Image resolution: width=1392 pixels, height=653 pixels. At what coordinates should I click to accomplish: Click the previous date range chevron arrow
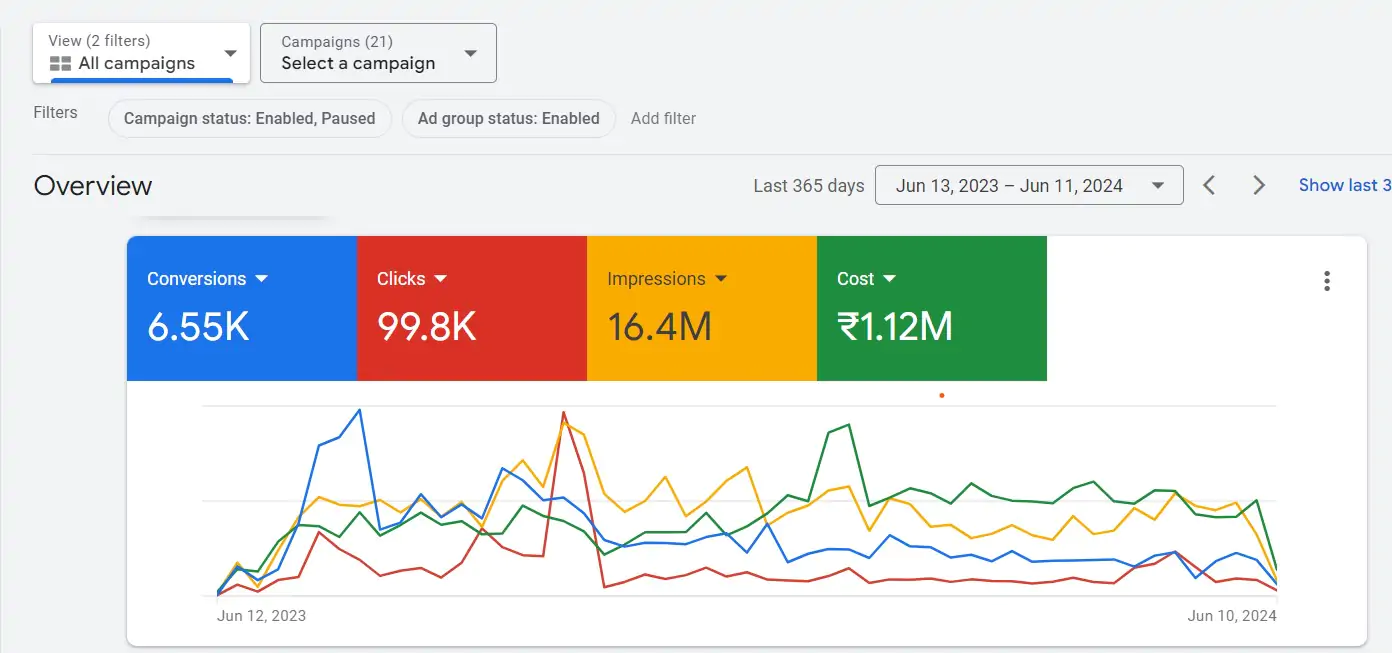click(x=1209, y=185)
